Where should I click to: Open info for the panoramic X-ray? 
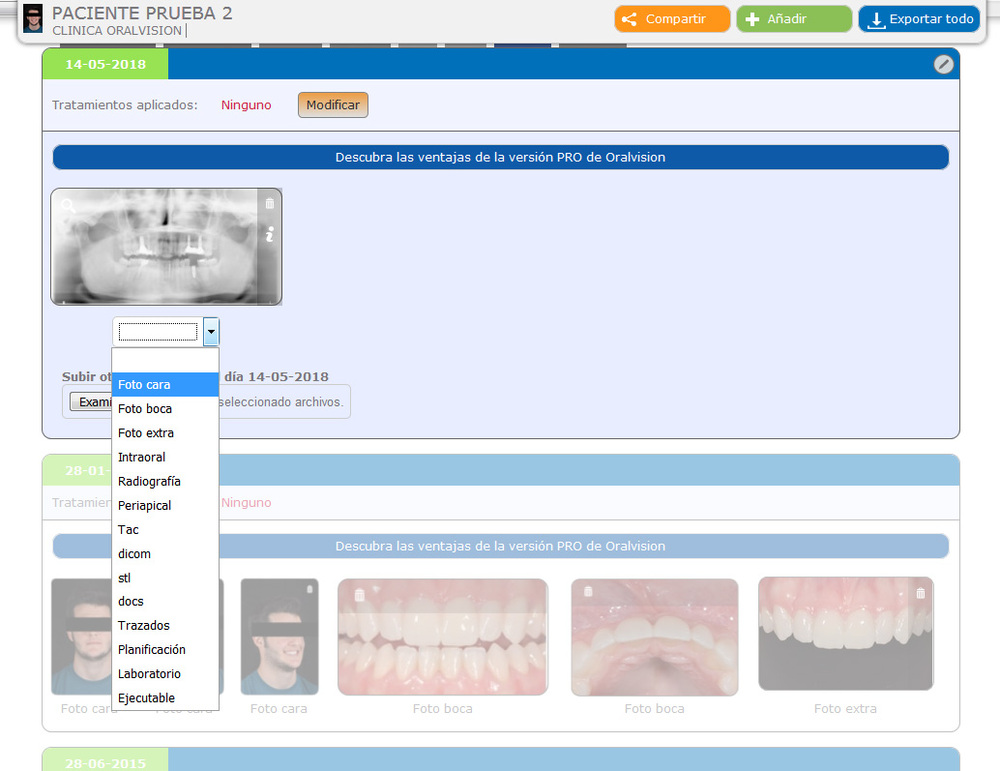click(269, 235)
